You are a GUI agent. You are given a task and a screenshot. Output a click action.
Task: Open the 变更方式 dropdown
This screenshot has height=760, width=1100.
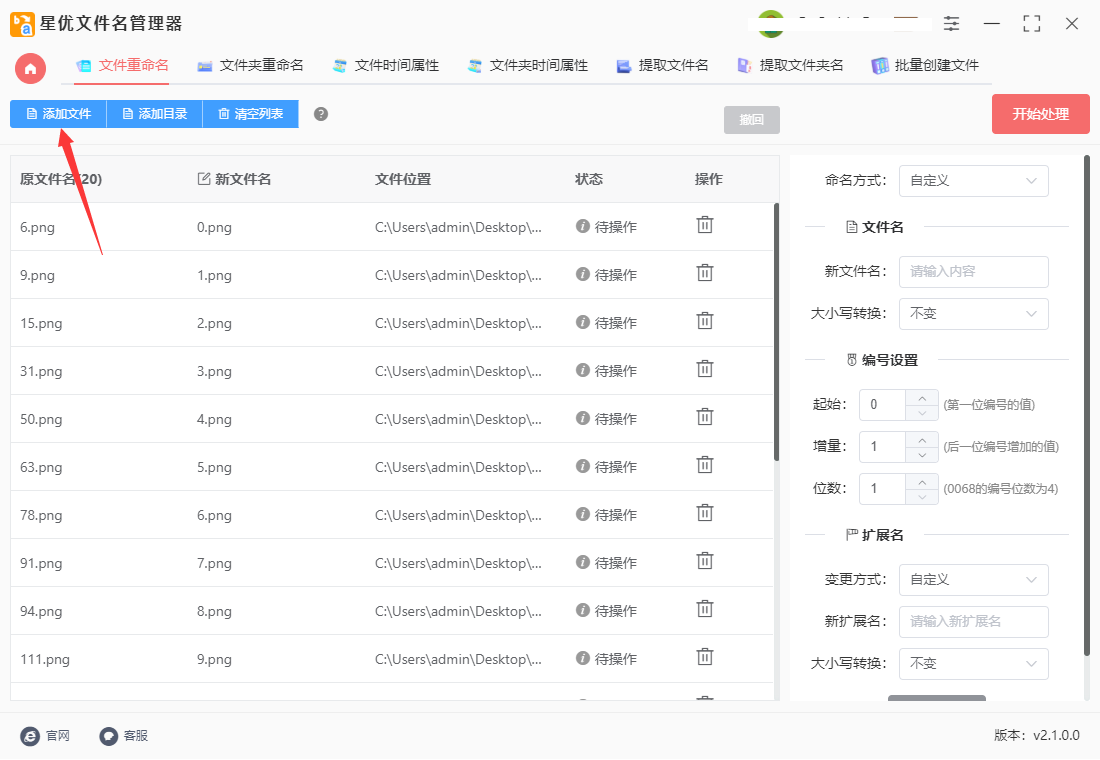click(974, 580)
